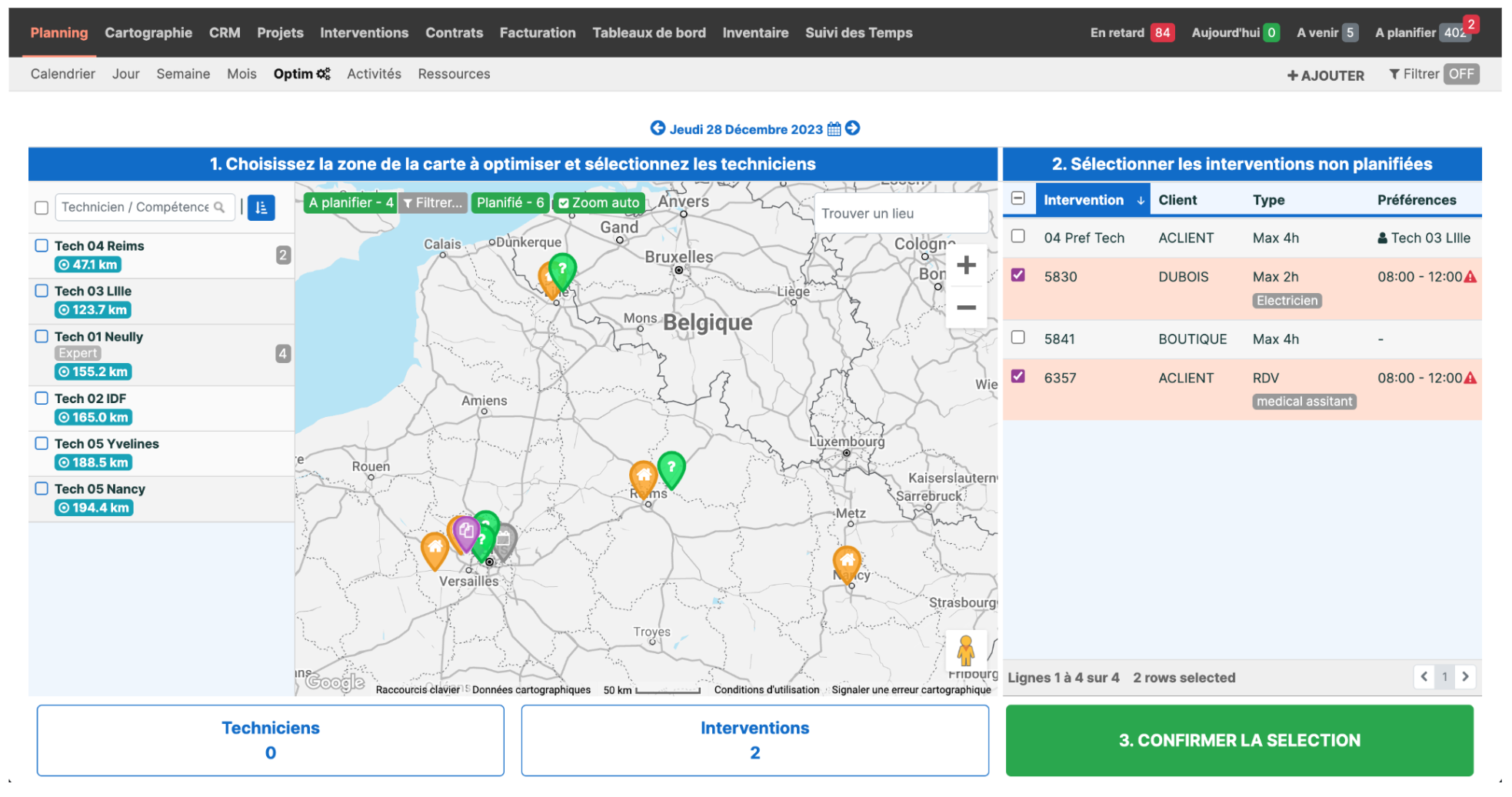This screenshot has height=797, width=1512.
Task: Toggle interventions header select-all checkbox
Action: [1018, 198]
